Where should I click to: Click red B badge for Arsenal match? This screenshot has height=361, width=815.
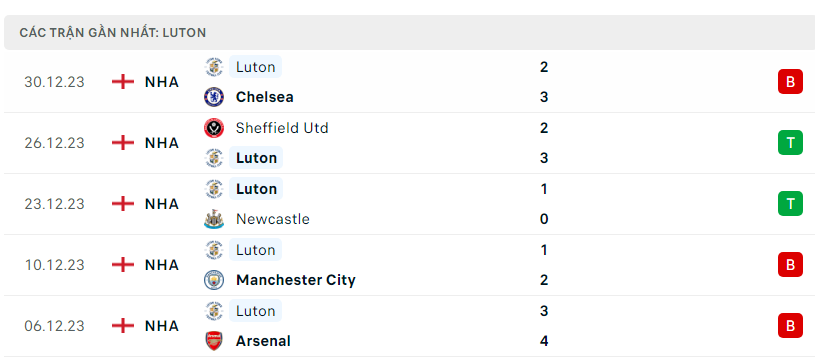click(x=790, y=326)
